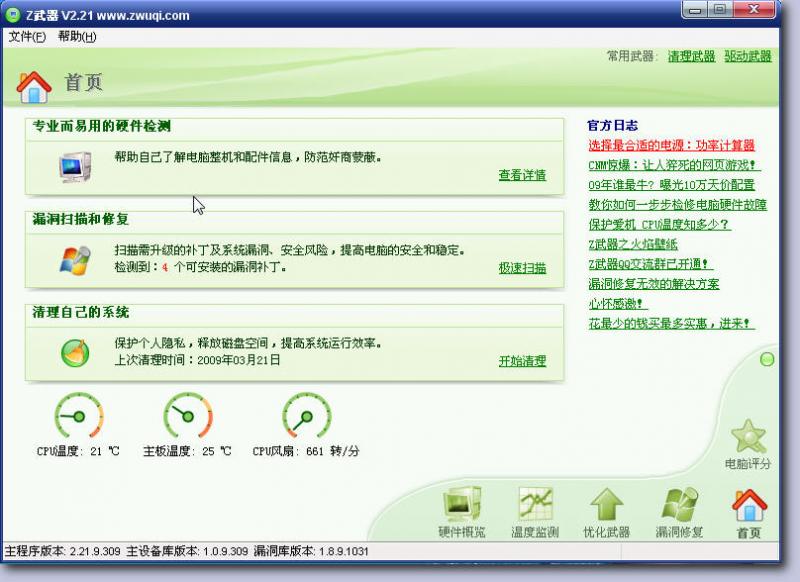800x582 pixels.
Task: Click 开始清理 start cleanup link
Action: coord(522,361)
